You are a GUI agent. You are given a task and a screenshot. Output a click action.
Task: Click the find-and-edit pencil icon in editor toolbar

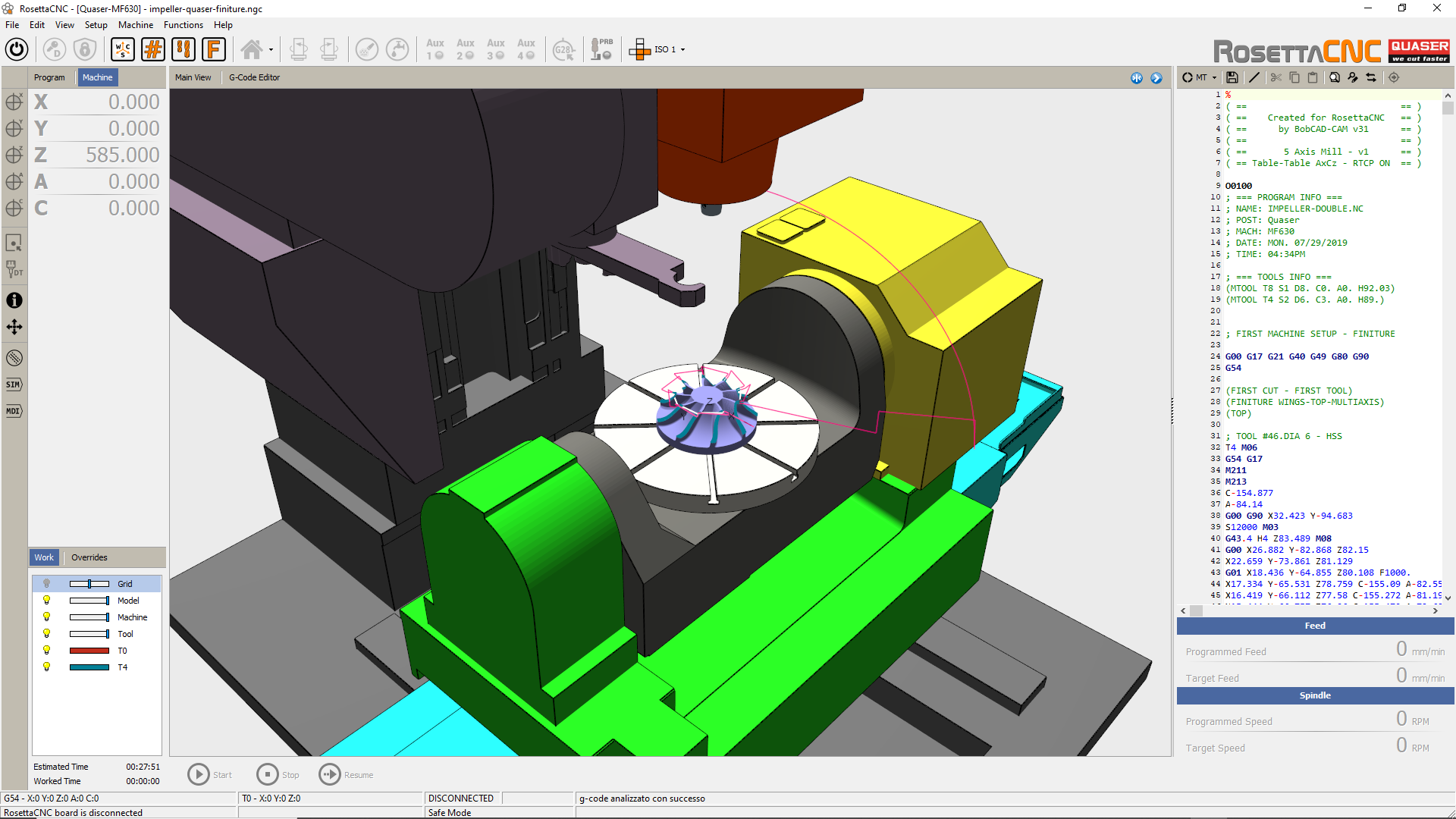click(1353, 77)
